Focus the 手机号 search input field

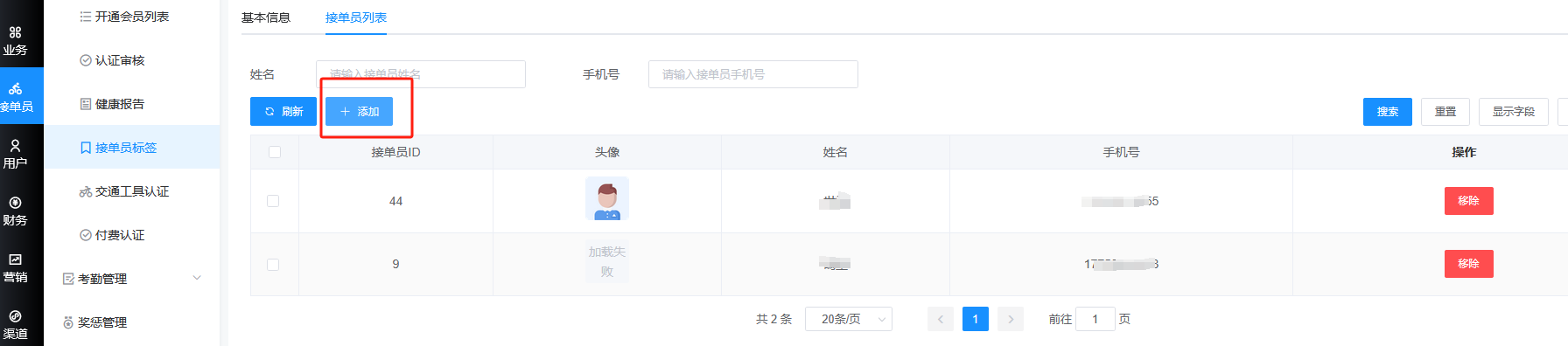point(753,74)
